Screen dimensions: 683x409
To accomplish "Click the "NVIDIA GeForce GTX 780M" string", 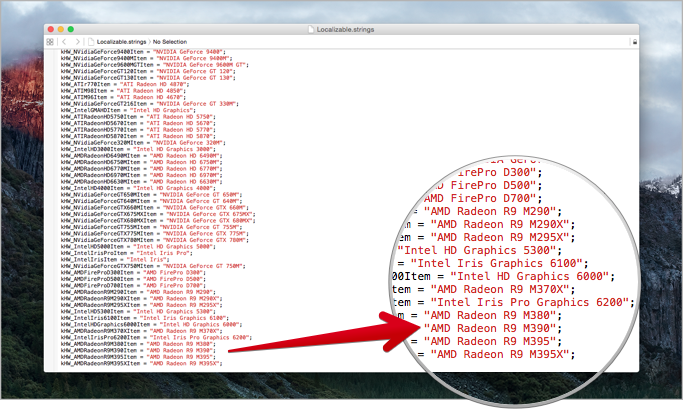I will (204, 240).
